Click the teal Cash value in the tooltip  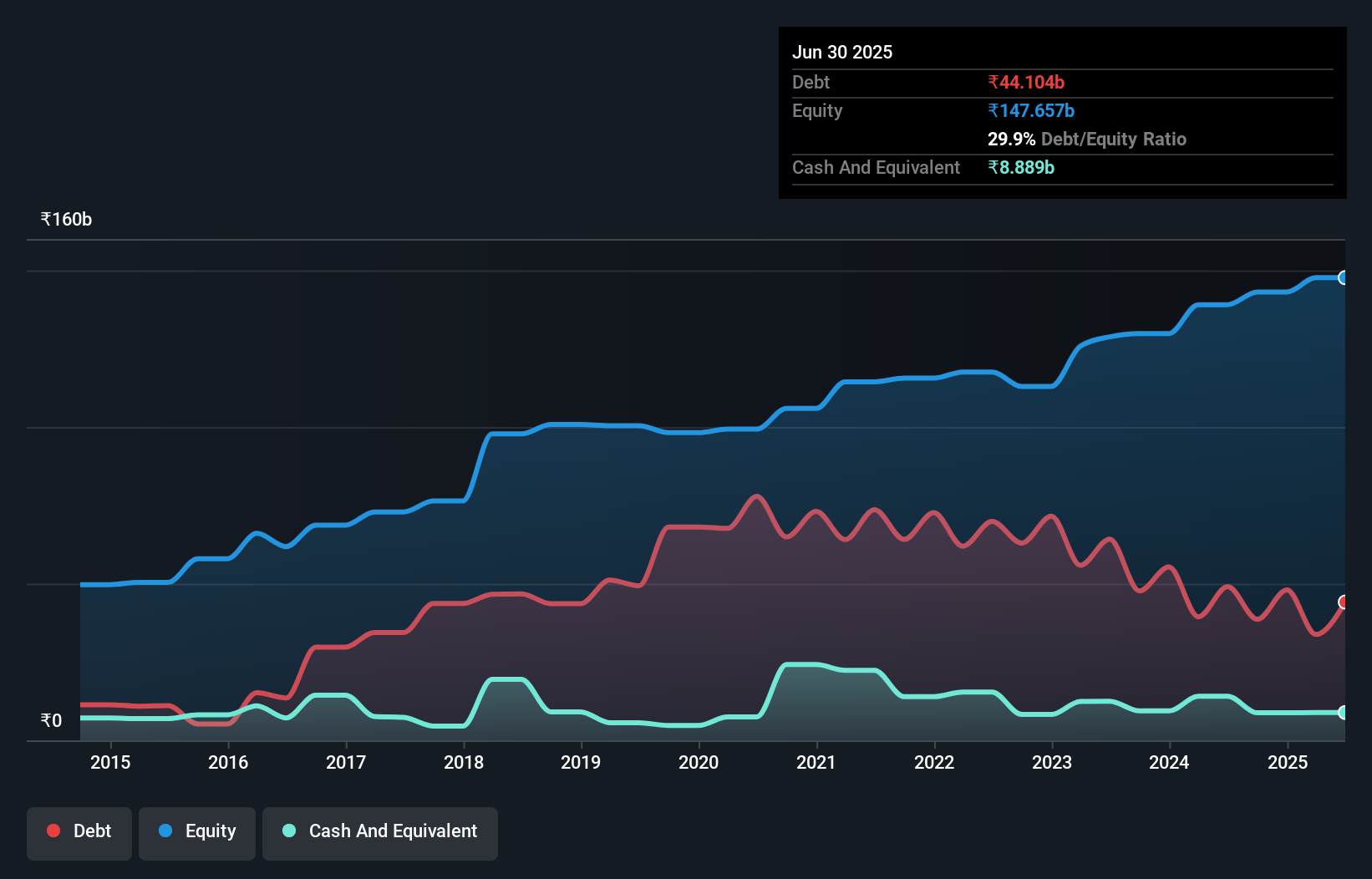[x=1021, y=167]
